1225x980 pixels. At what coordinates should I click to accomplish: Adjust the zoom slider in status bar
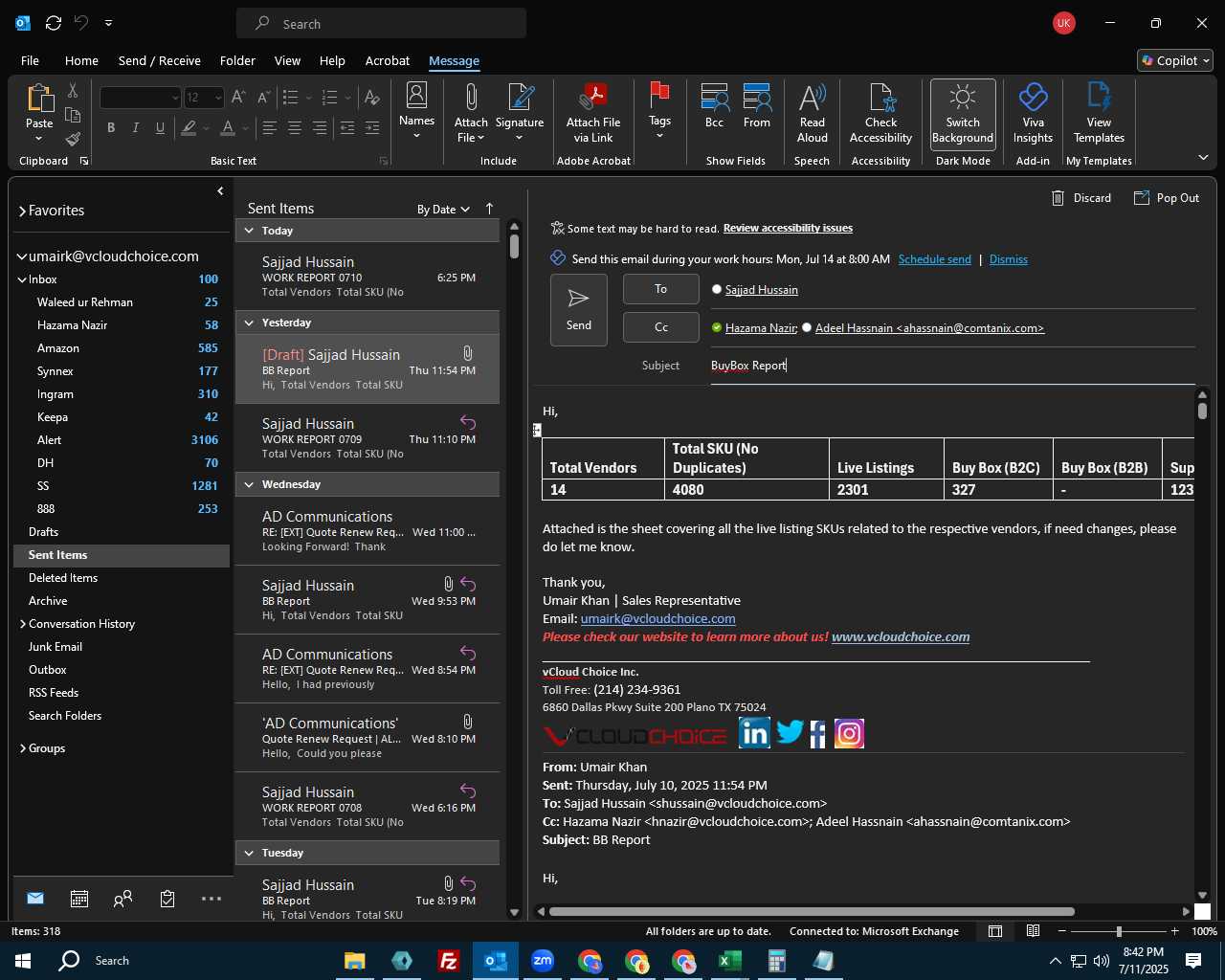[1118, 931]
